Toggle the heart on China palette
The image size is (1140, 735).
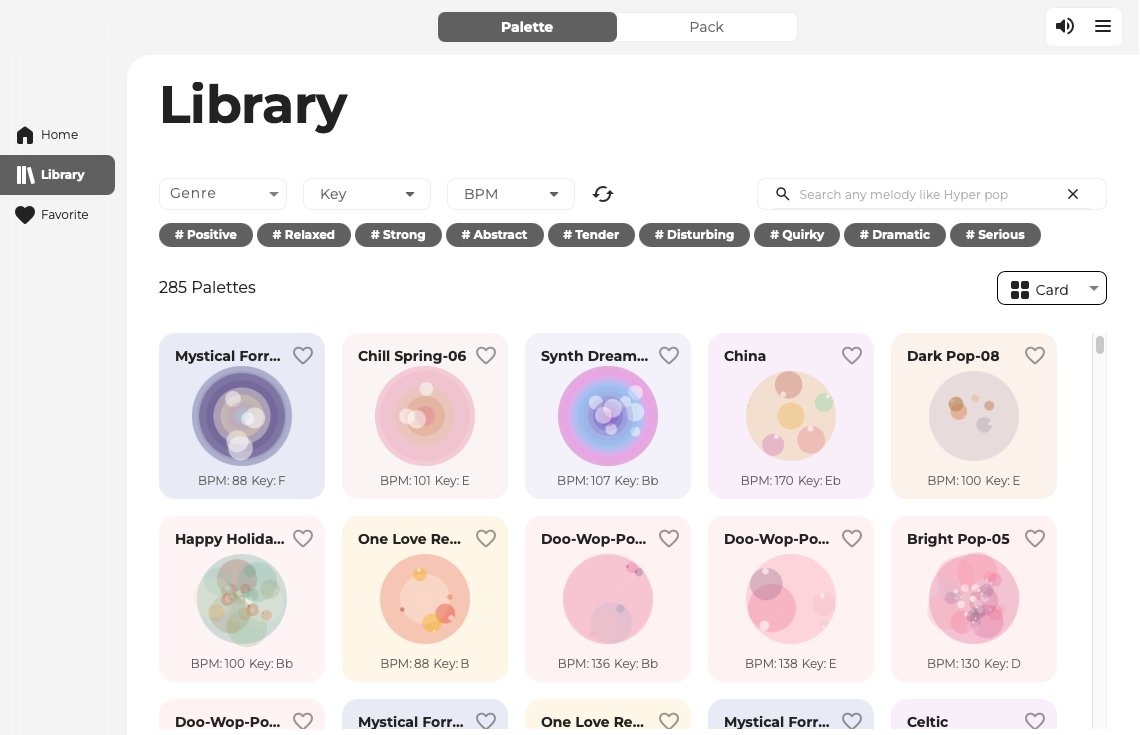tap(852, 355)
